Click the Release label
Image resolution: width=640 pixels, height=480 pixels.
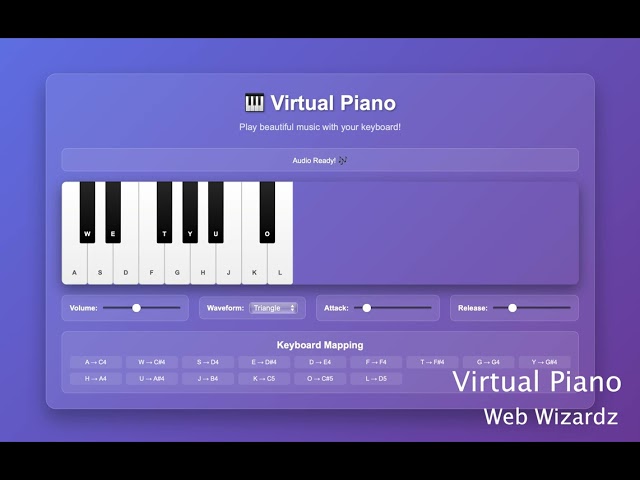coord(473,308)
